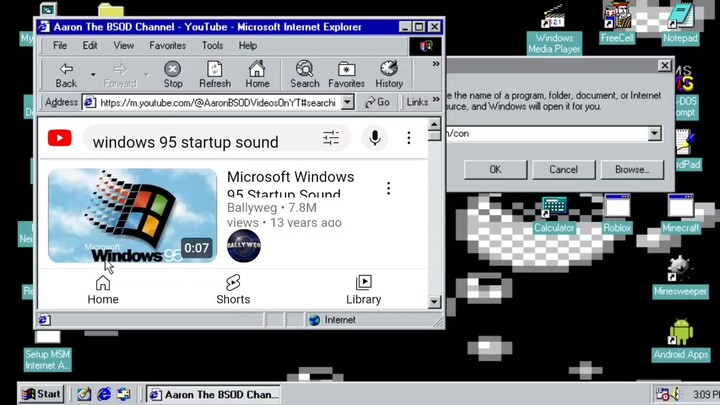
Task: Select the Minecraft desktop icon
Action: point(681,215)
